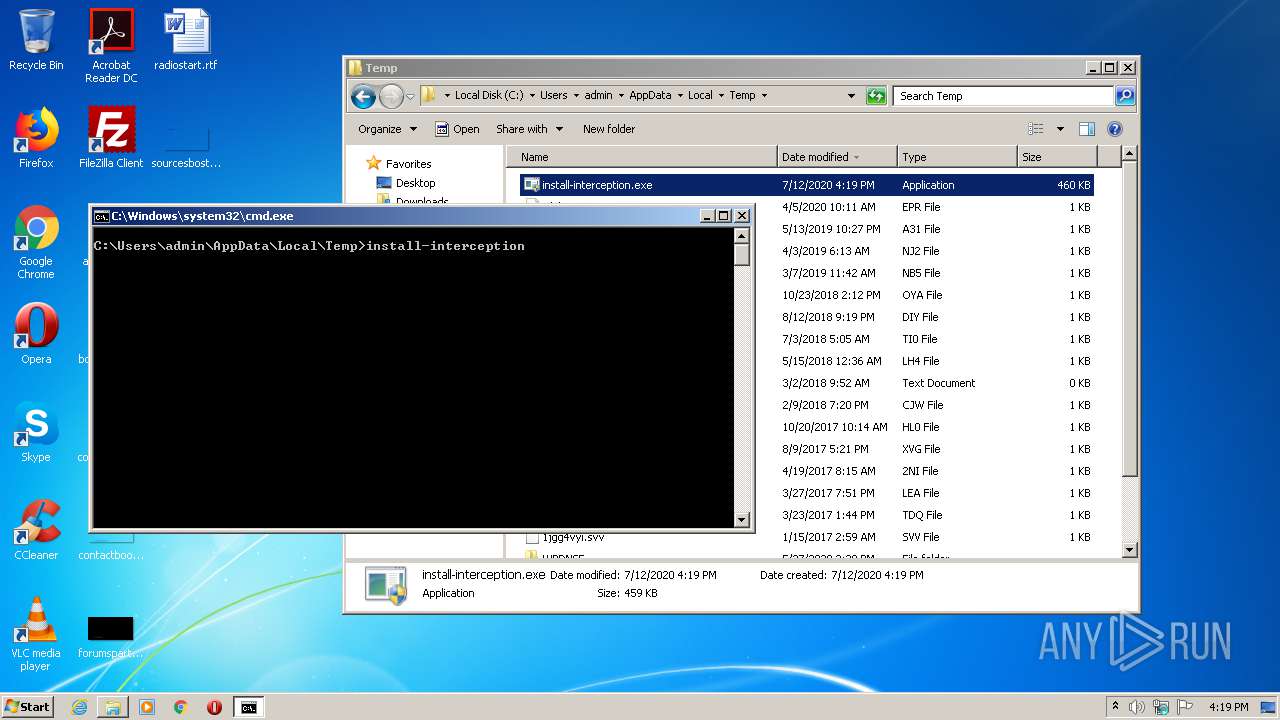1280x720 pixels.
Task: Click the cmd window vertical scrollbar thumb
Action: tap(742, 254)
